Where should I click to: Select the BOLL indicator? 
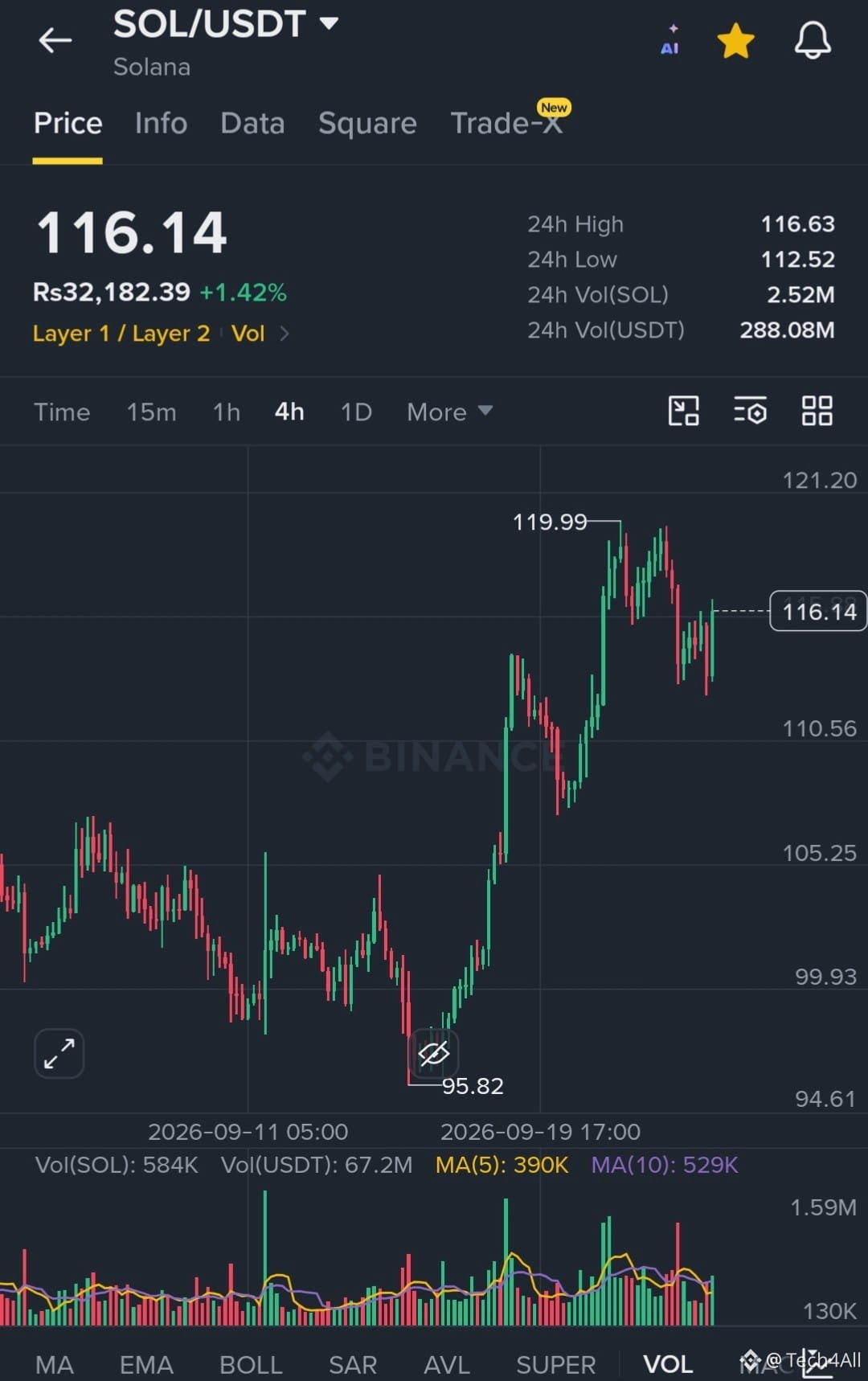coord(251,1363)
